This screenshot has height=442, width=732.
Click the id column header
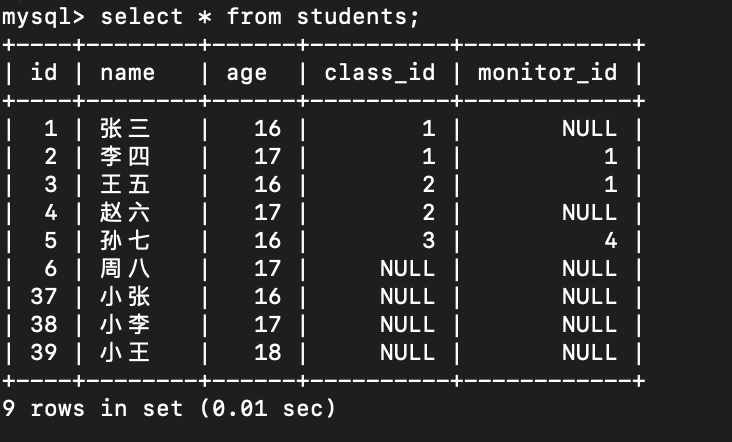tap(44, 72)
